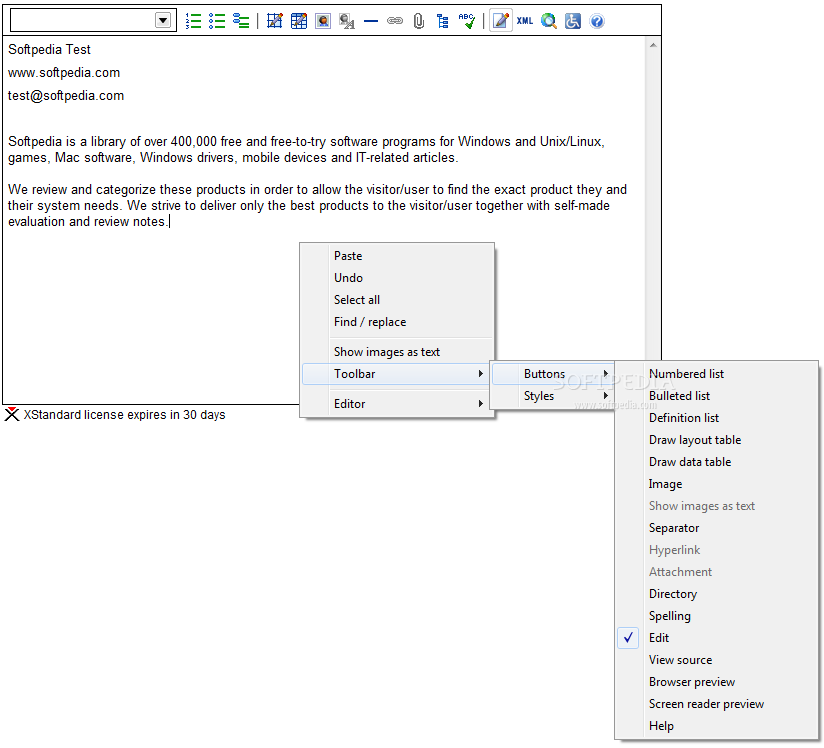The width and height of the screenshot is (824, 748).
Task: Click the test@softpedia.com text line
Action: pyautogui.click(x=66, y=96)
